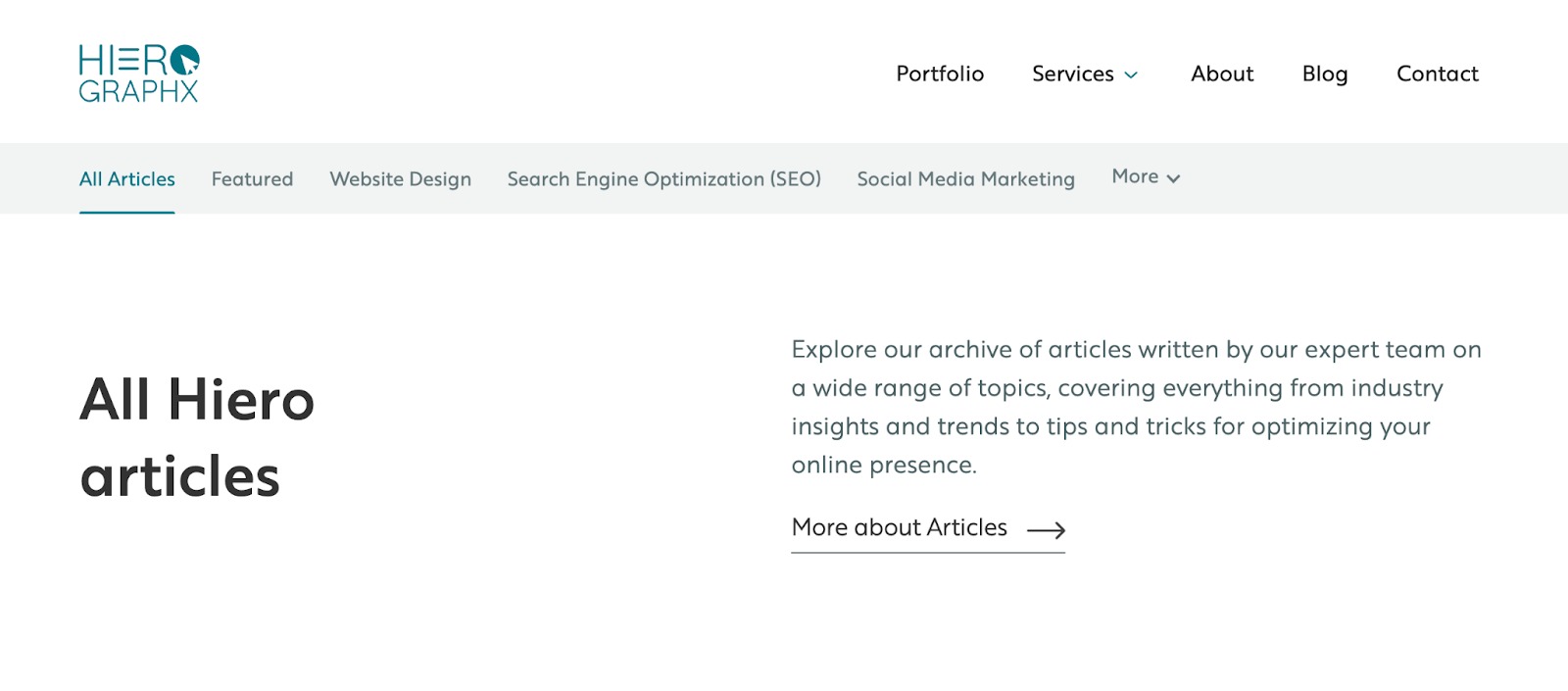
Task: Click the chevron next to More
Action: (1174, 178)
